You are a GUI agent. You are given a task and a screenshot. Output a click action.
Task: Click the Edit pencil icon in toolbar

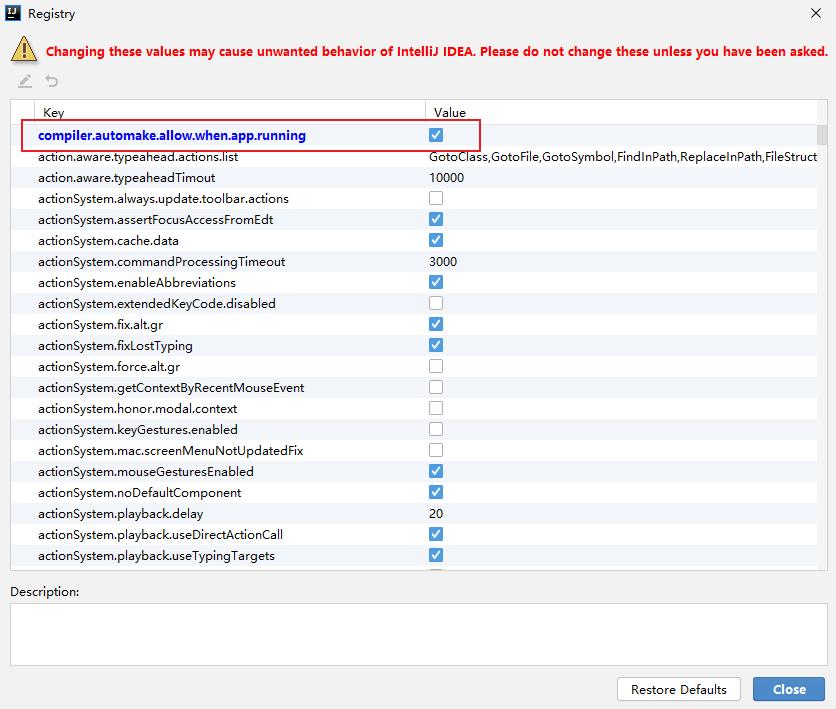tap(25, 81)
